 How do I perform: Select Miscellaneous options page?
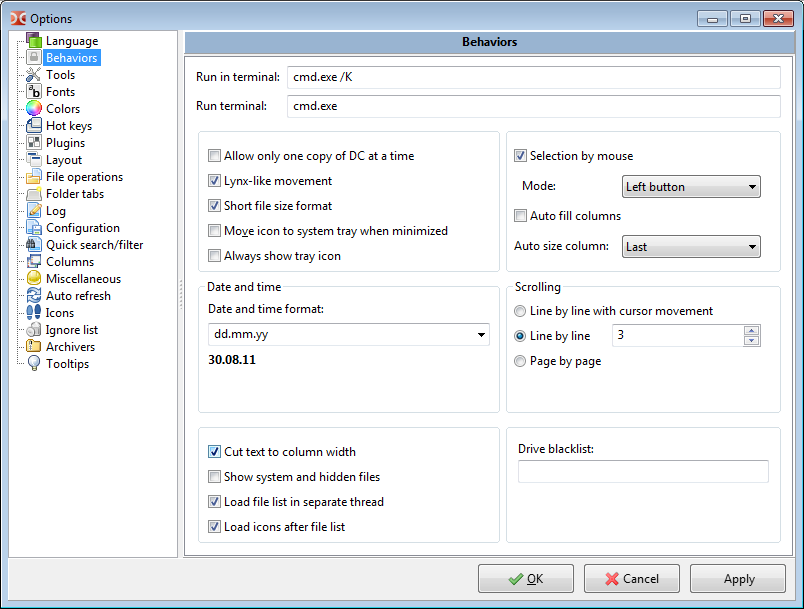84,279
